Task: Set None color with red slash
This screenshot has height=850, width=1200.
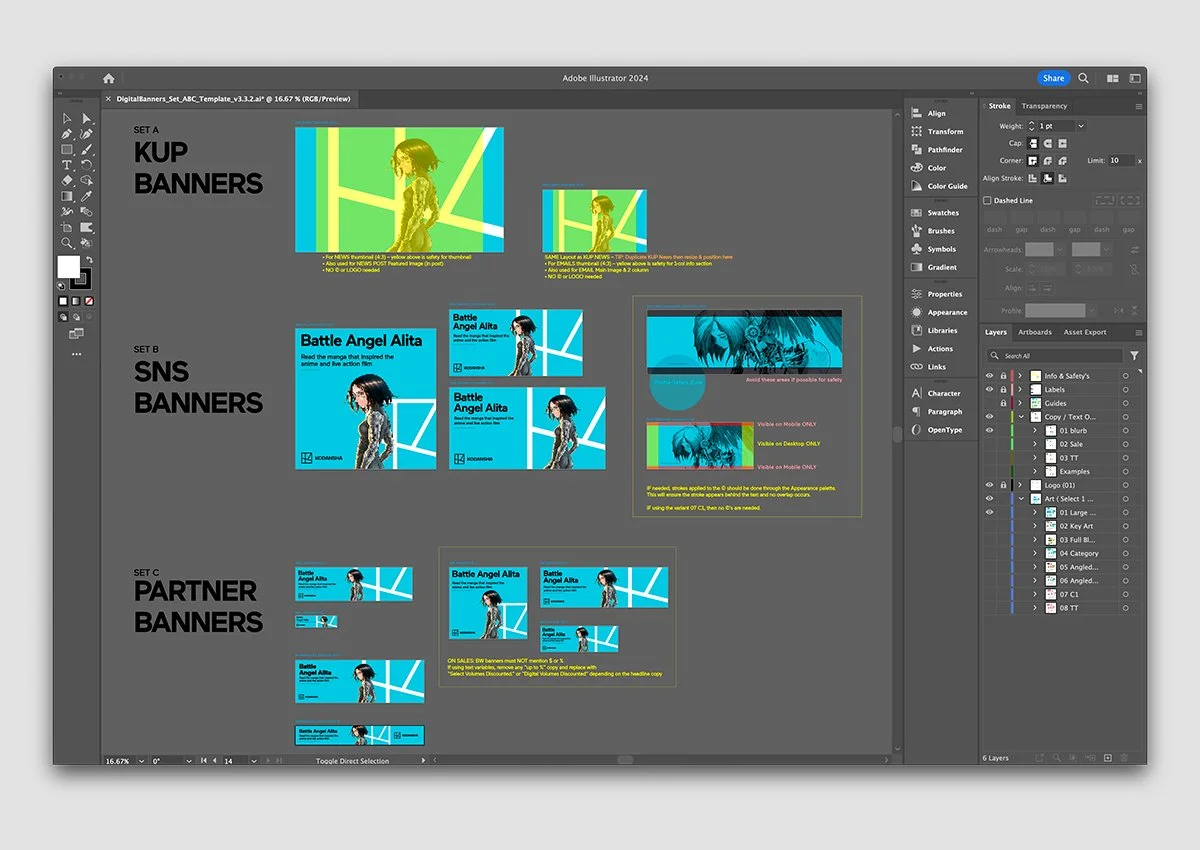Action: click(89, 301)
